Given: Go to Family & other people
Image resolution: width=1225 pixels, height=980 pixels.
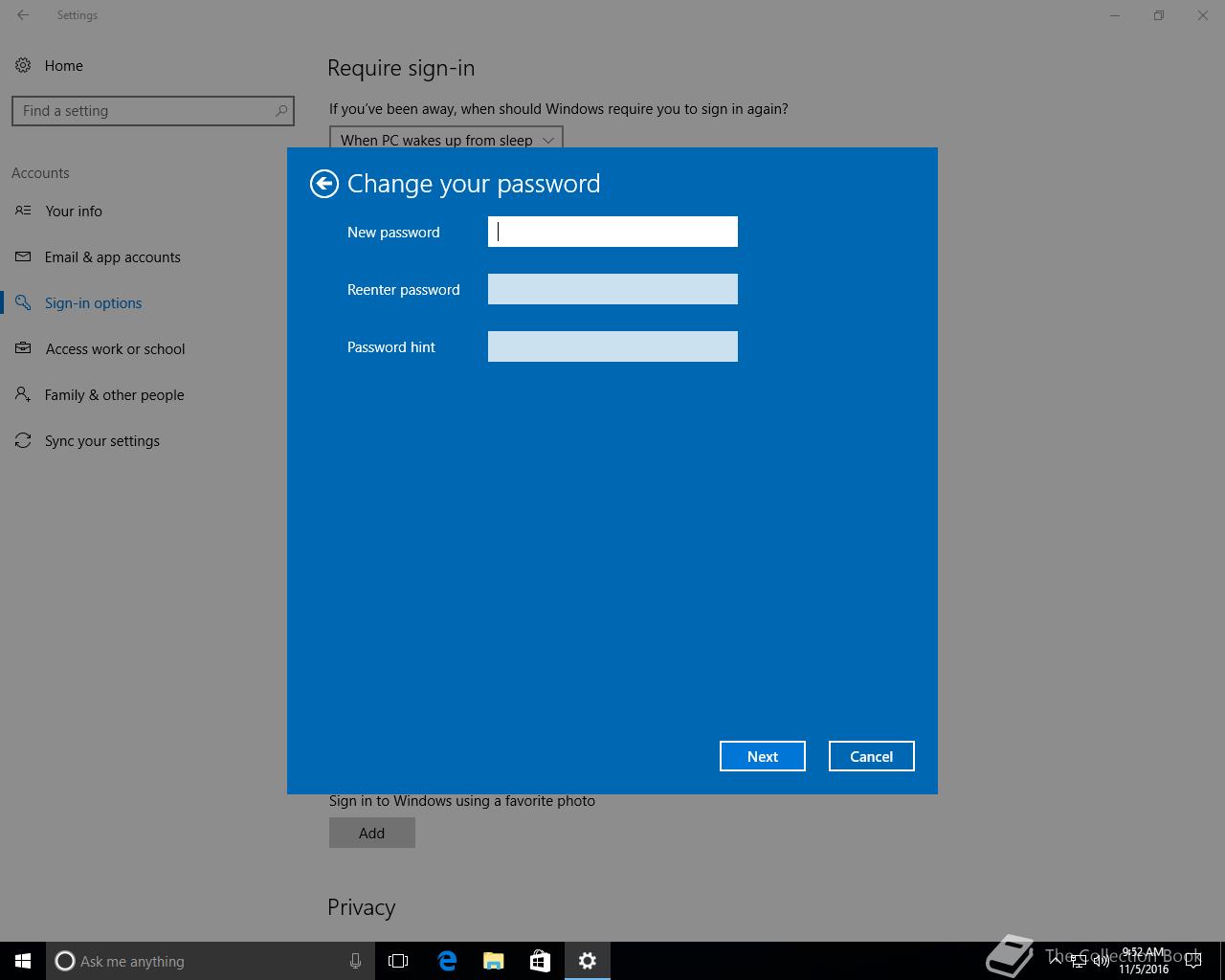Looking at the screenshot, I should 114,395.
